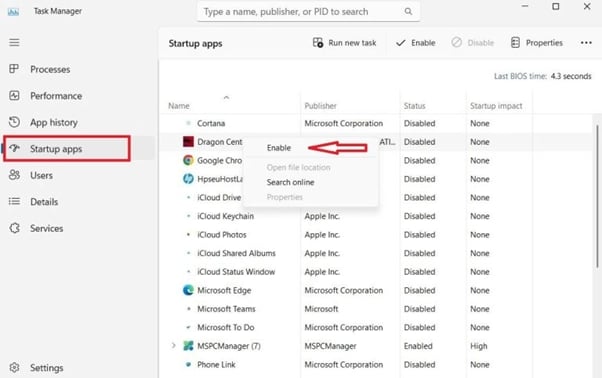Click the Dragon Center app icon

188,142
